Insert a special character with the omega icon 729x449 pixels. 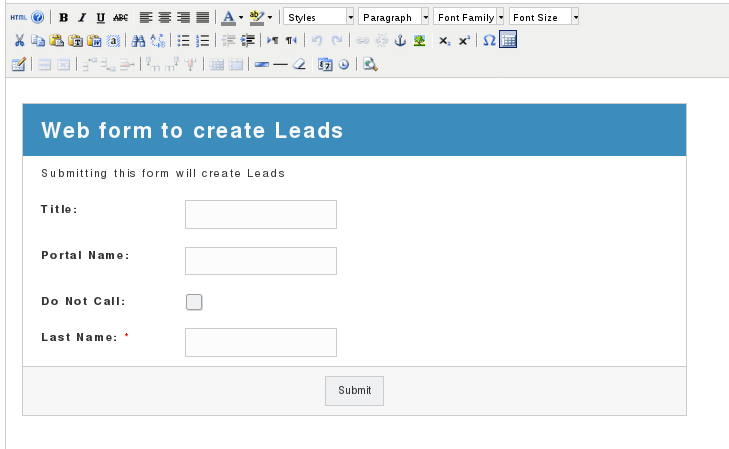pos(489,41)
